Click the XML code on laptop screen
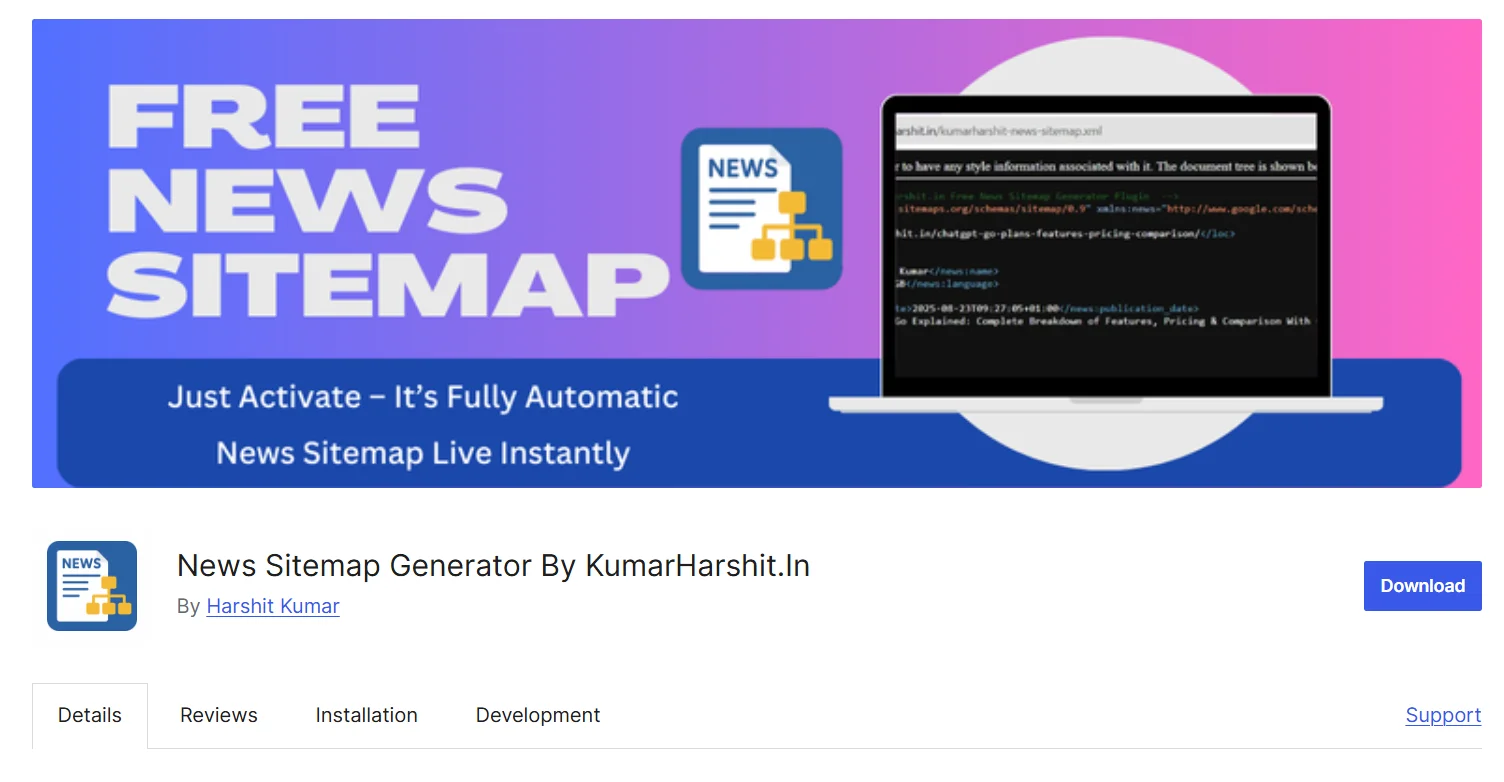The image size is (1504, 782). [x=1105, y=260]
